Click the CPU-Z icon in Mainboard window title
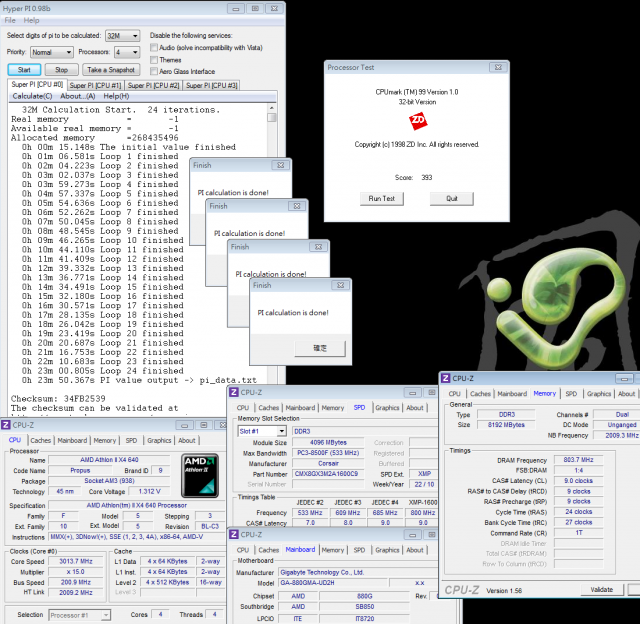640x624 pixels. pos(234,534)
